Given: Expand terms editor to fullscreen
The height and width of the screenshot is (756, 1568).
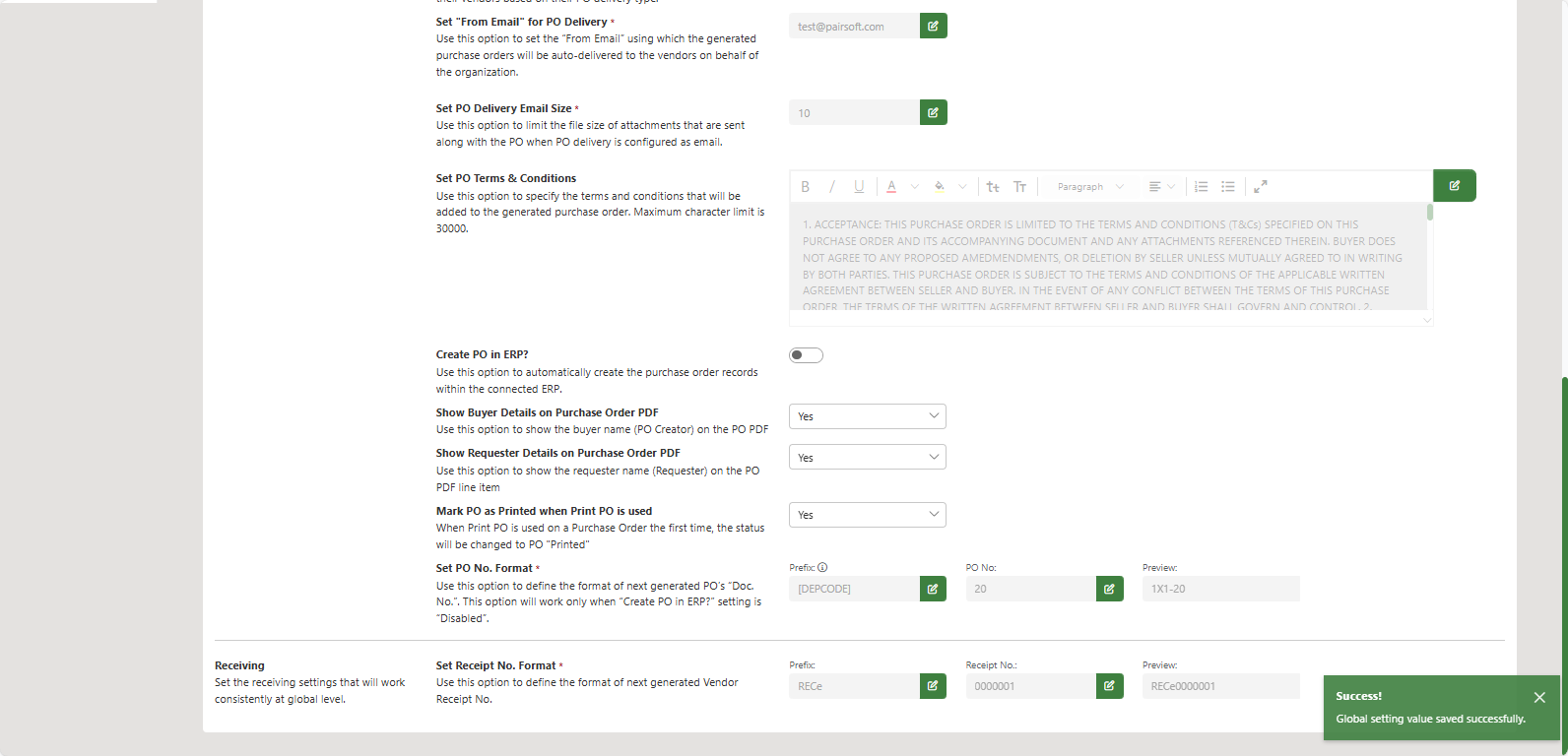Looking at the screenshot, I should (x=1260, y=186).
